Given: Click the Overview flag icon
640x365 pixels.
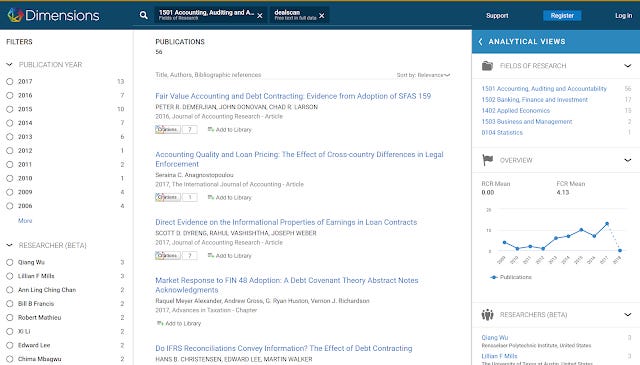Looking at the screenshot, I should [487, 160].
